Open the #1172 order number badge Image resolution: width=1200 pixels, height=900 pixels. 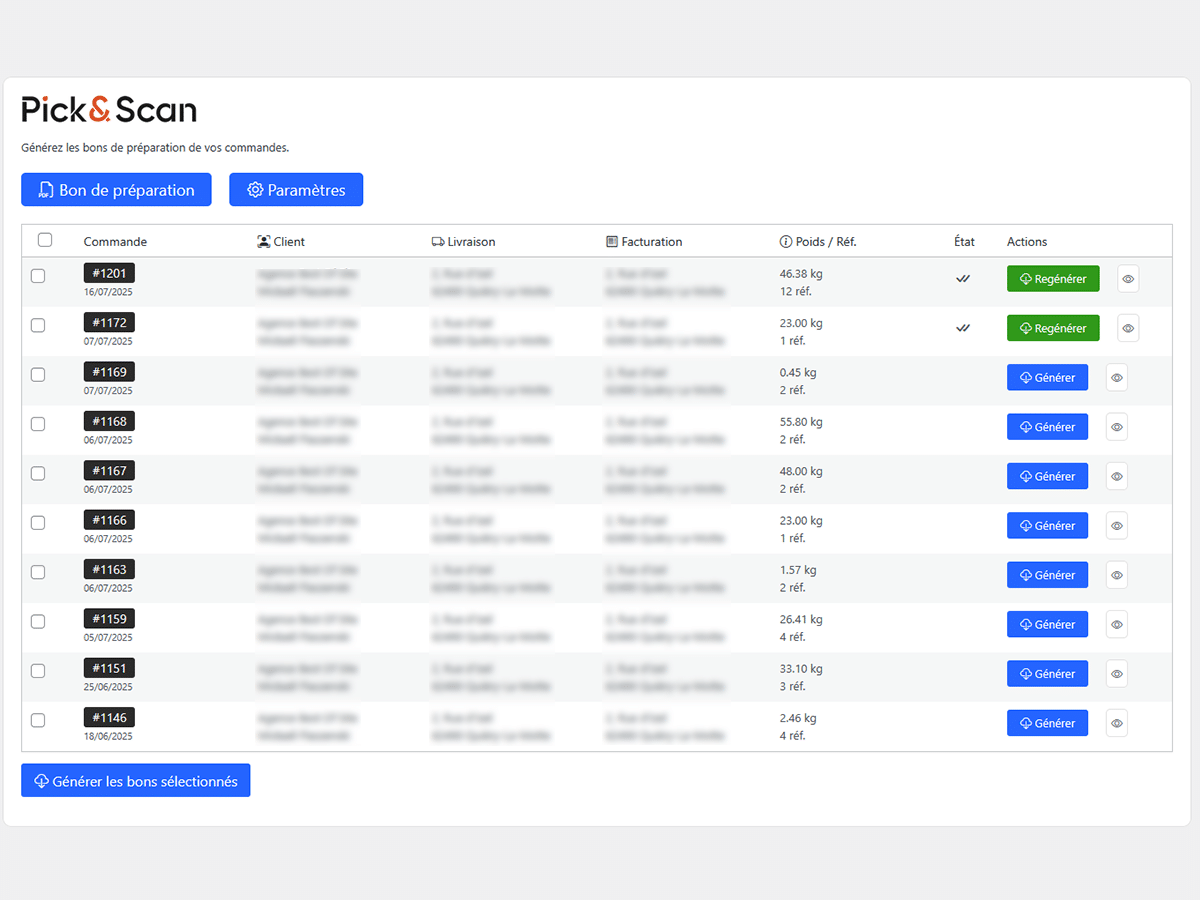(x=109, y=323)
